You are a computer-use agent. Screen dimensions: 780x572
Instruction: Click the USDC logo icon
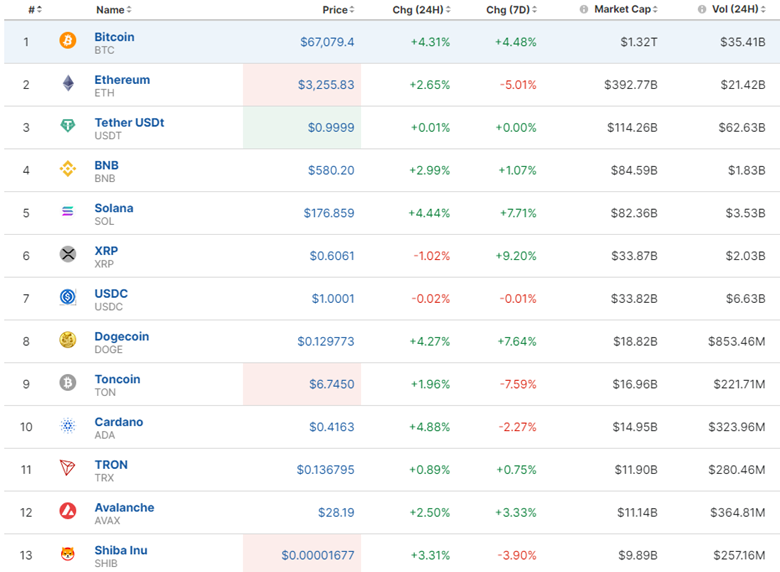(x=68, y=297)
